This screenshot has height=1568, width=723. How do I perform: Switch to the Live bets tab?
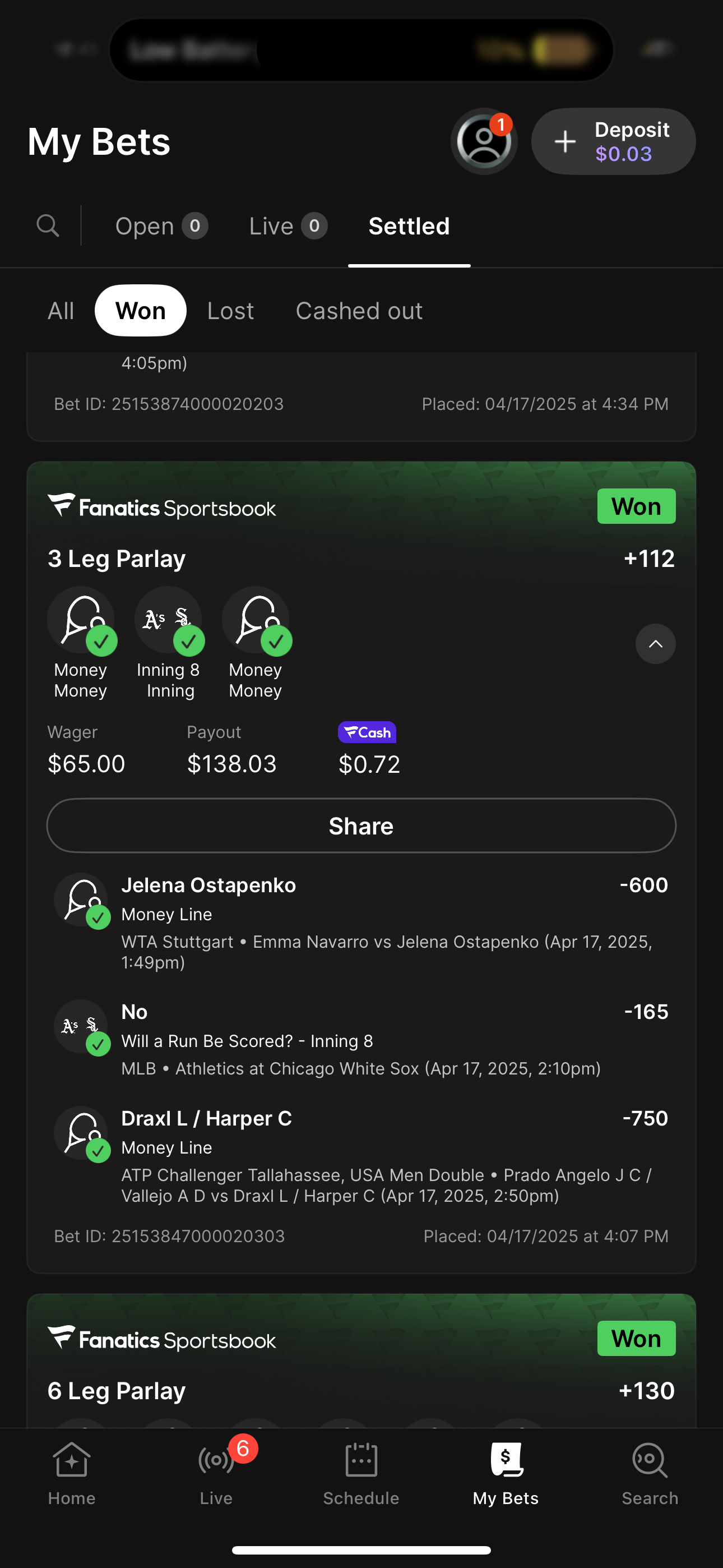[x=288, y=227]
